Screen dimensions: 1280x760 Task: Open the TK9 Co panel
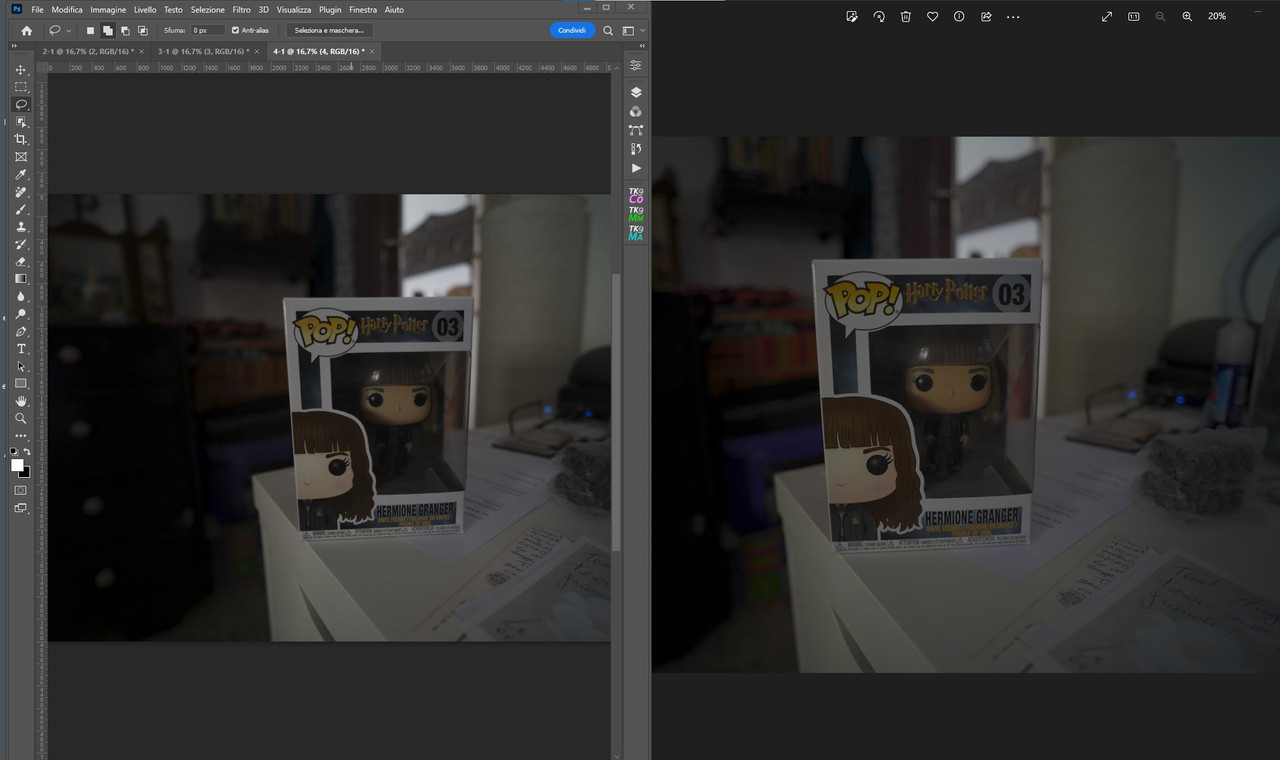tap(636, 195)
